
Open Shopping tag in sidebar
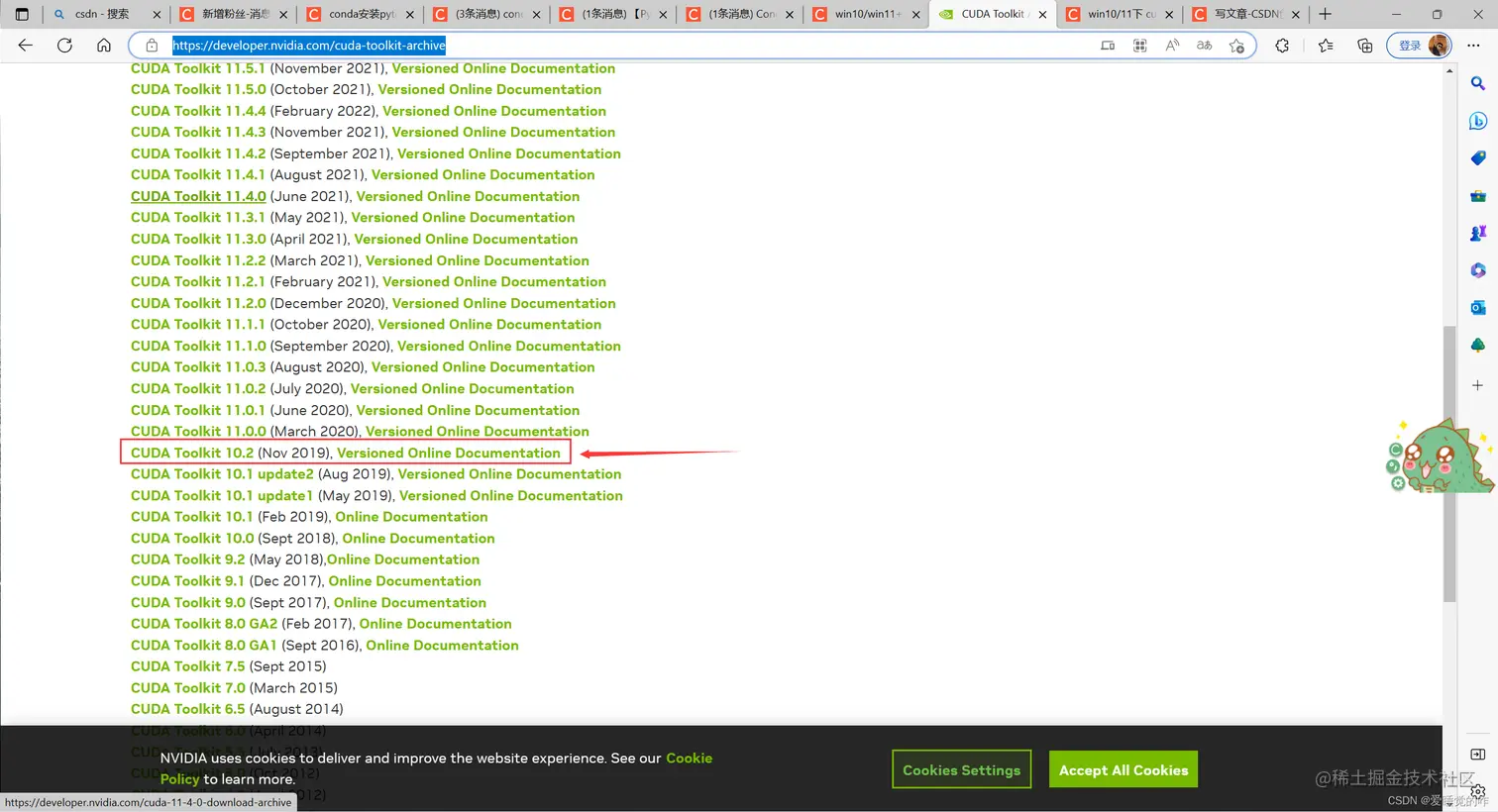click(x=1477, y=158)
